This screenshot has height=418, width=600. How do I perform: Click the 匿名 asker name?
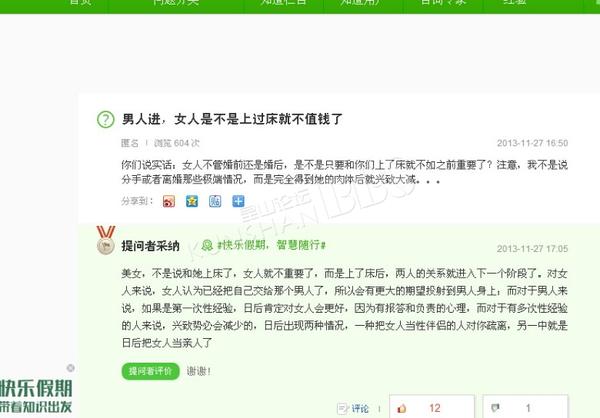point(130,143)
